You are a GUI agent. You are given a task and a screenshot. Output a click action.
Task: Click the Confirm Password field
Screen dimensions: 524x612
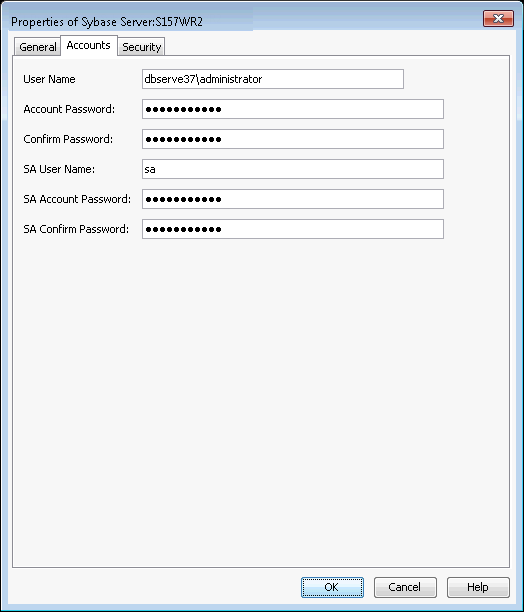293,139
